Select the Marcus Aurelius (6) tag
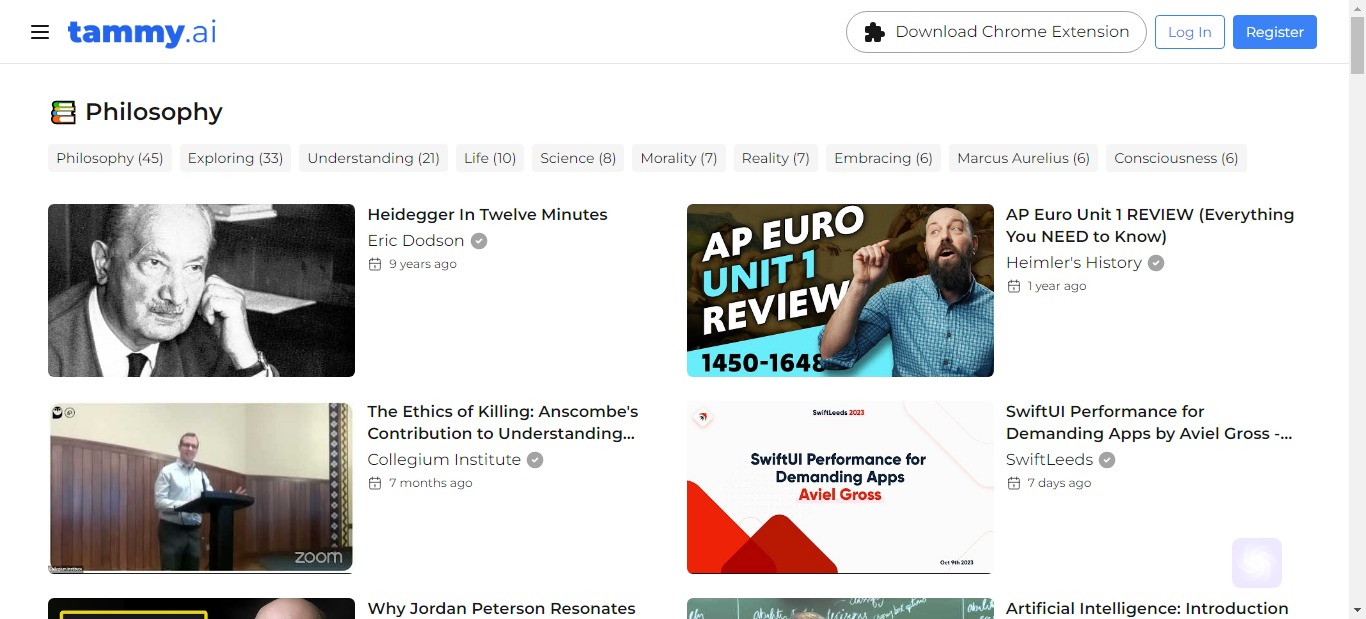The width and height of the screenshot is (1366, 619). point(1023,158)
